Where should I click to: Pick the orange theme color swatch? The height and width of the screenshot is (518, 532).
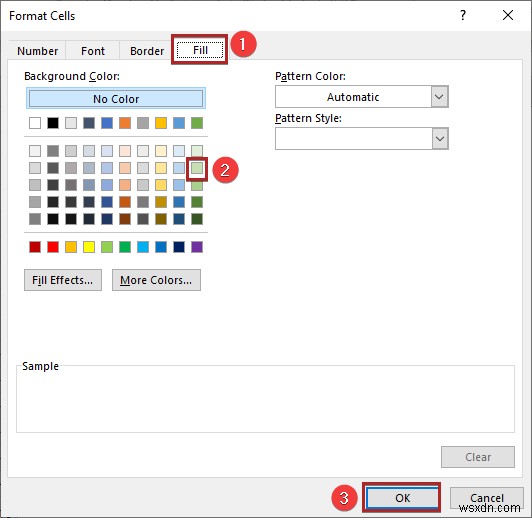pyautogui.click(x=125, y=123)
